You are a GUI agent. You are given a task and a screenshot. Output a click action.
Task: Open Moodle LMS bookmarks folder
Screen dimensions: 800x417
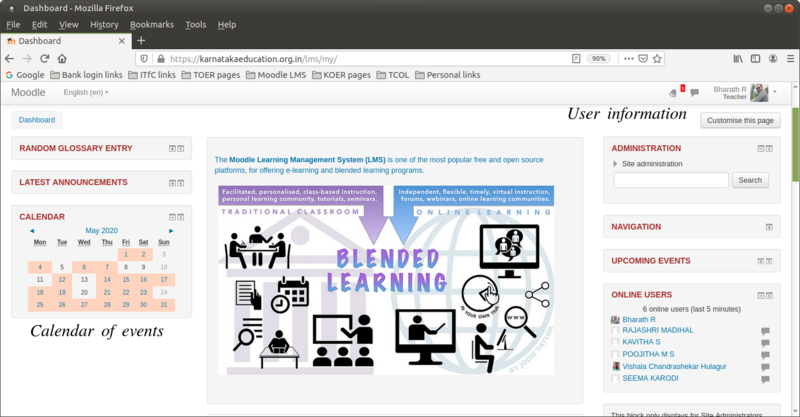tap(276, 75)
